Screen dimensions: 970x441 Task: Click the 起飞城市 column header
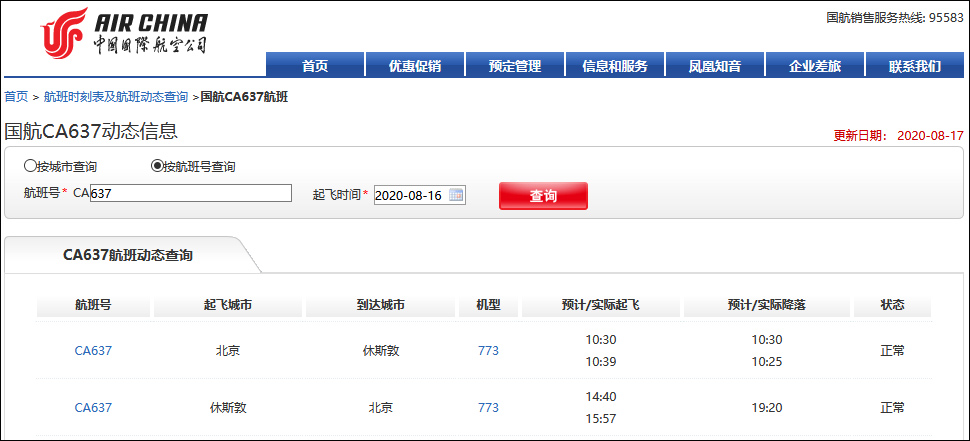pyautogui.click(x=228, y=305)
